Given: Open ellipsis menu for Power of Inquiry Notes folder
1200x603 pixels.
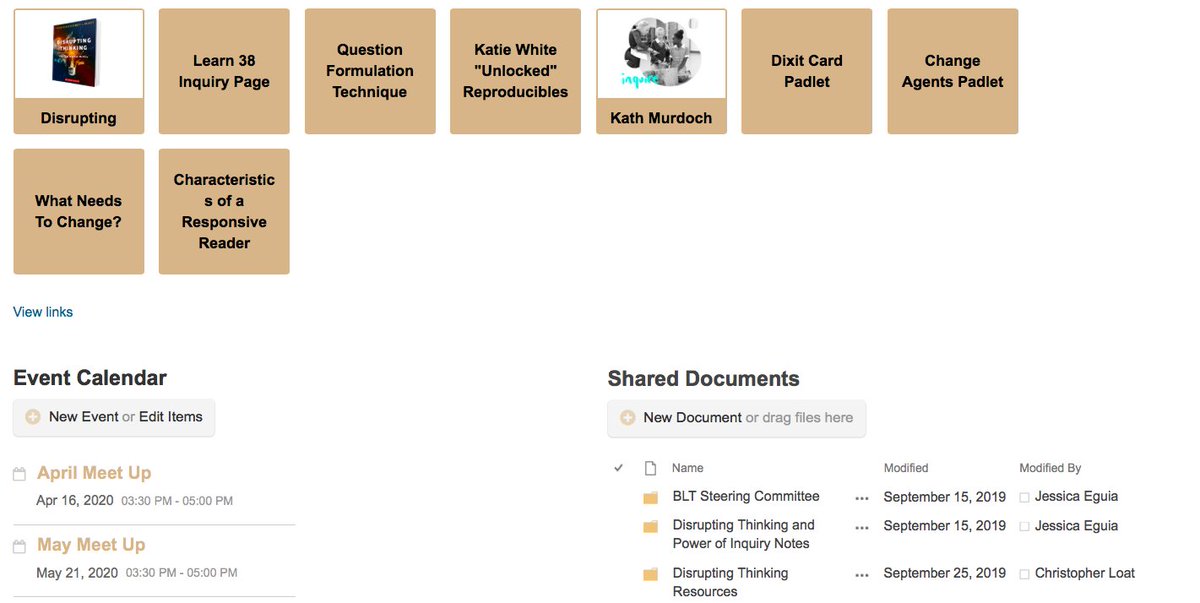Looking at the screenshot, I should [862, 526].
